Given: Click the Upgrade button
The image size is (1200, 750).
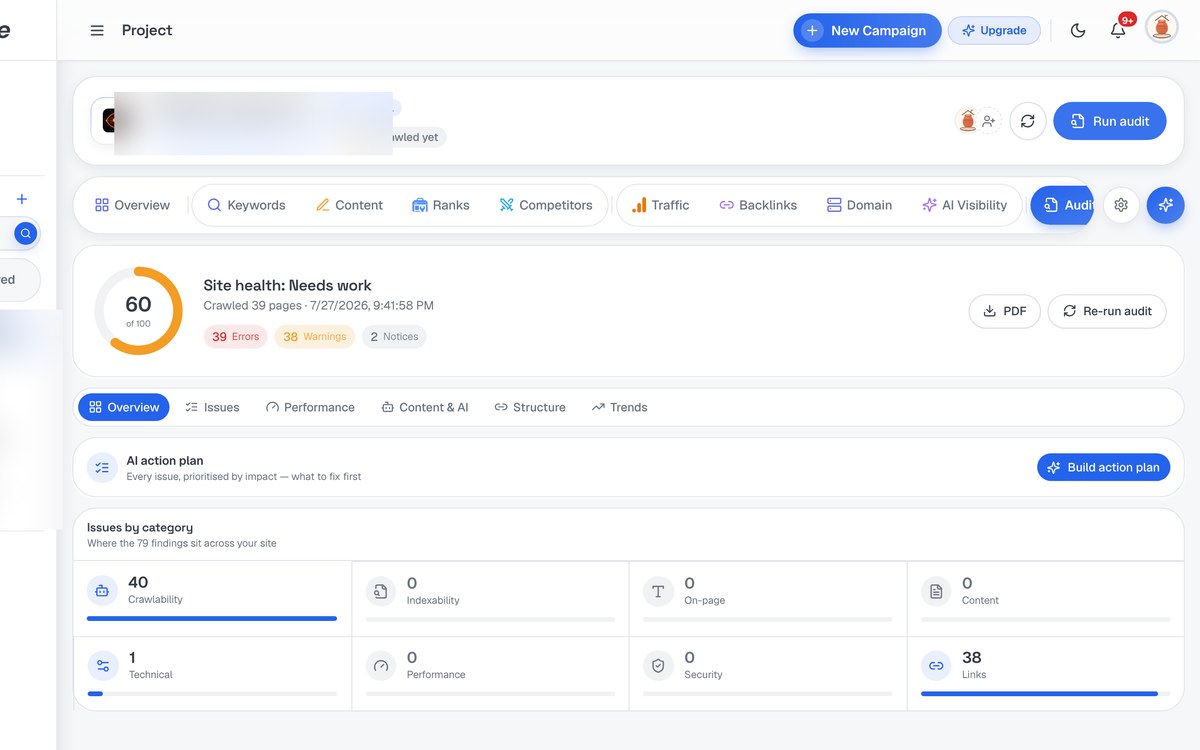Looking at the screenshot, I should click(994, 30).
